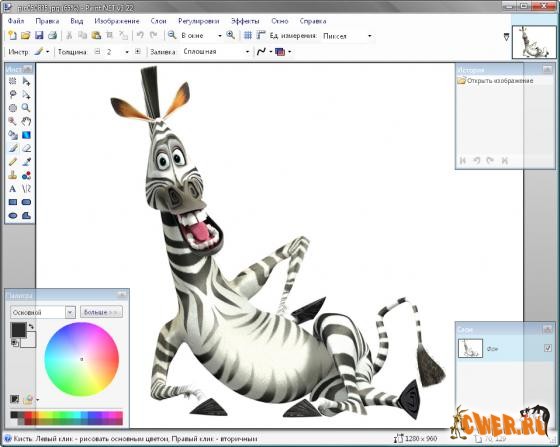Select the Ellipse Select tool

(12, 108)
